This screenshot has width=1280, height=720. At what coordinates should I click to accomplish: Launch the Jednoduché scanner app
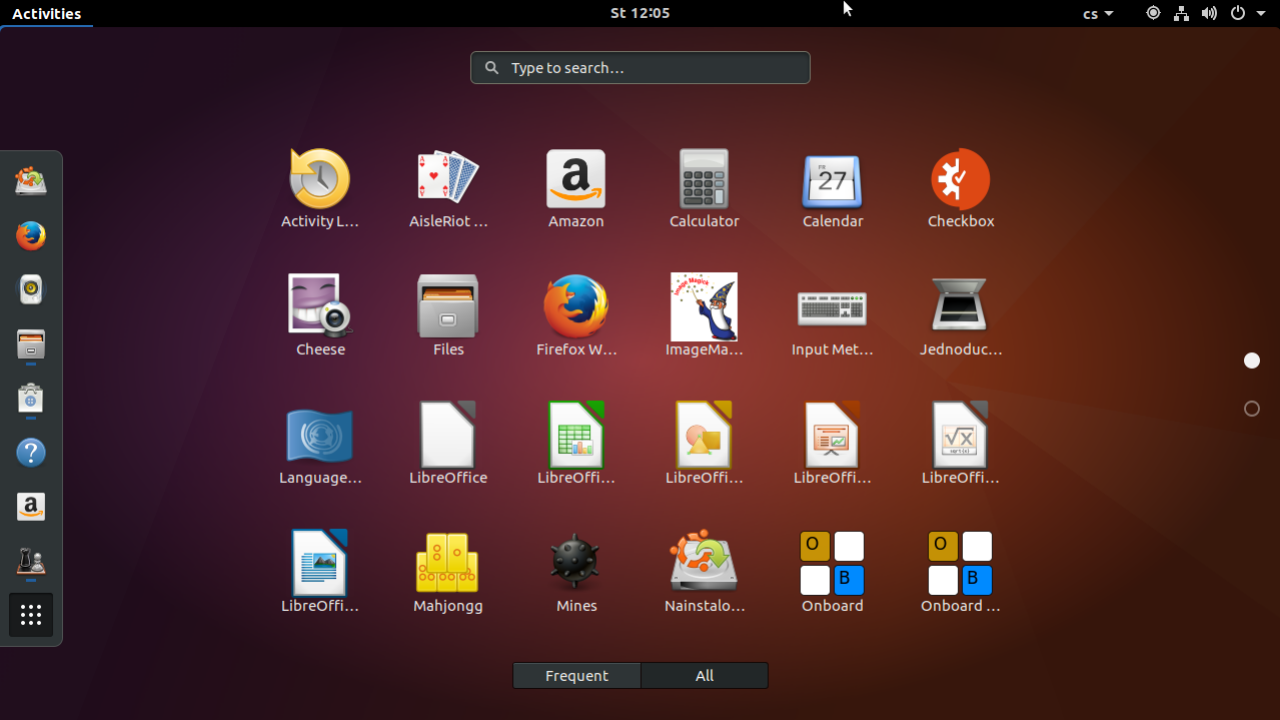coord(960,317)
